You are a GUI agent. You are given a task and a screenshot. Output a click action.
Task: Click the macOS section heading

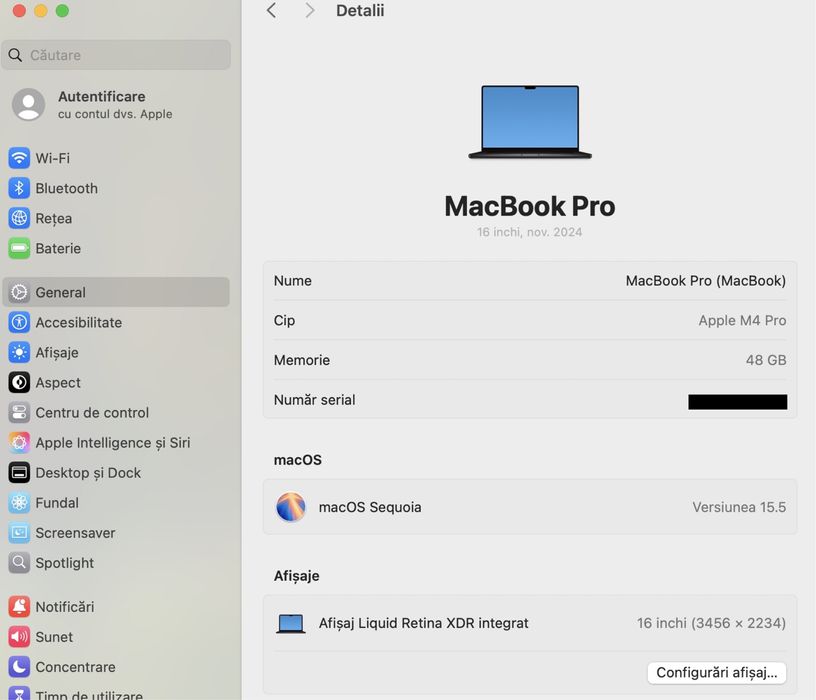298,460
